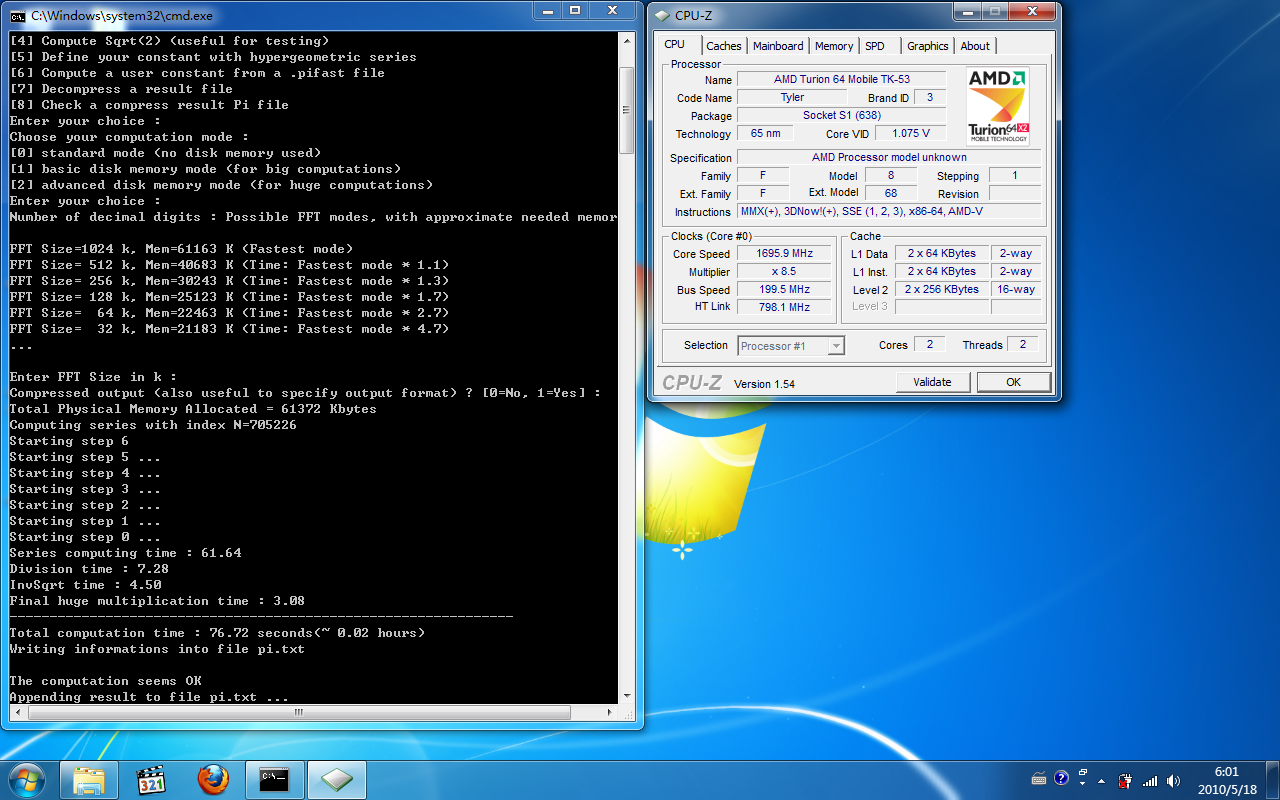The width and height of the screenshot is (1280, 800).
Task: Click the Cores count value box
Action: (928, 344)
